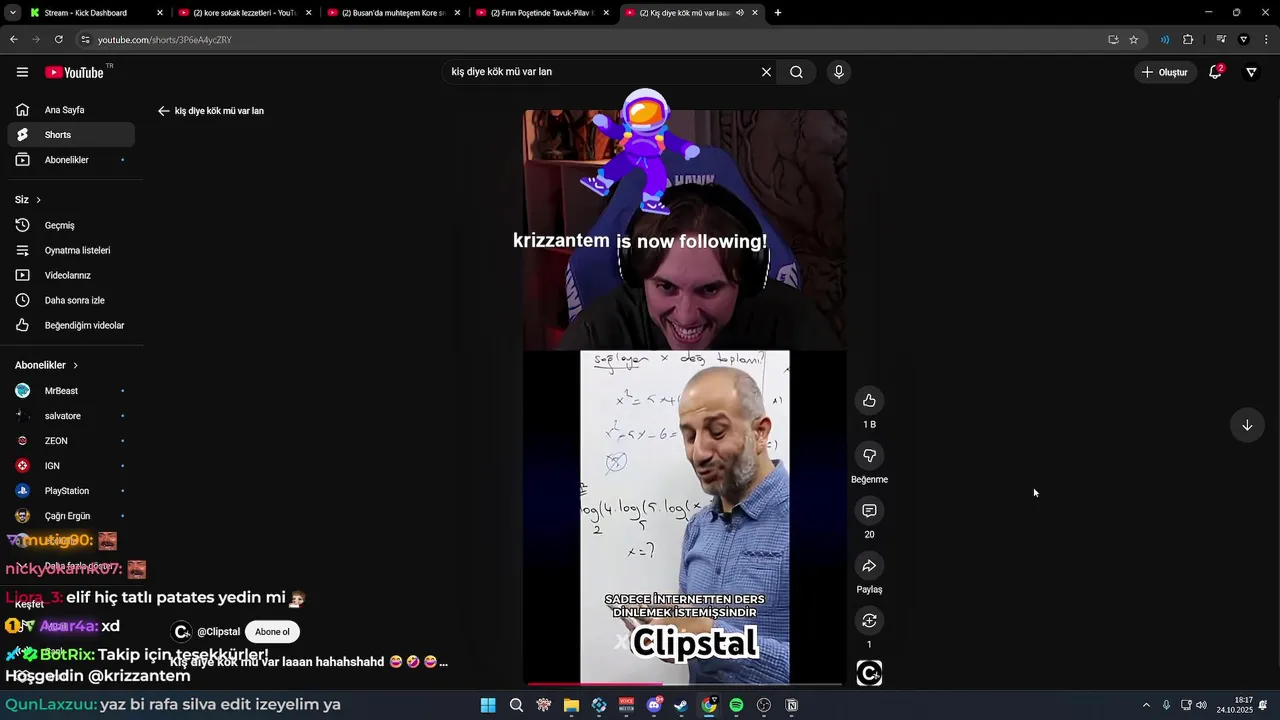Open Daha sonra izle list

(70, 301)
